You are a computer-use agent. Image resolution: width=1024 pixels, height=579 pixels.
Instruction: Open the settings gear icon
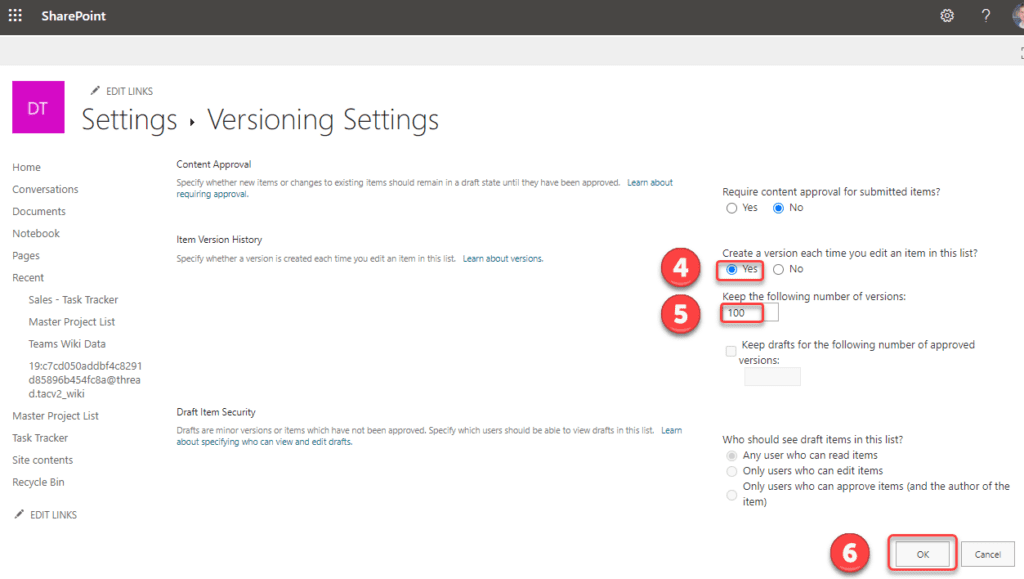click(947, 16)
